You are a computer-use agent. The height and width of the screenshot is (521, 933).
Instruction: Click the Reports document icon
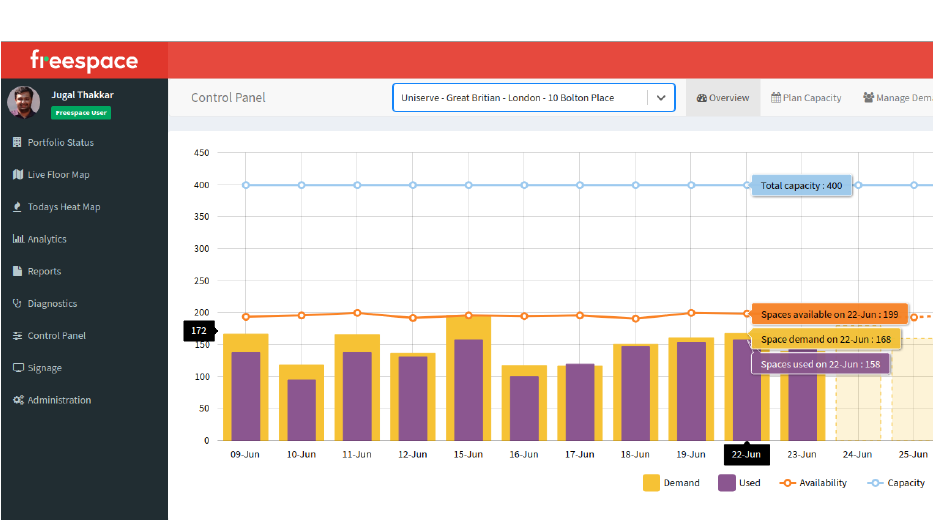(x=17, y=271)
